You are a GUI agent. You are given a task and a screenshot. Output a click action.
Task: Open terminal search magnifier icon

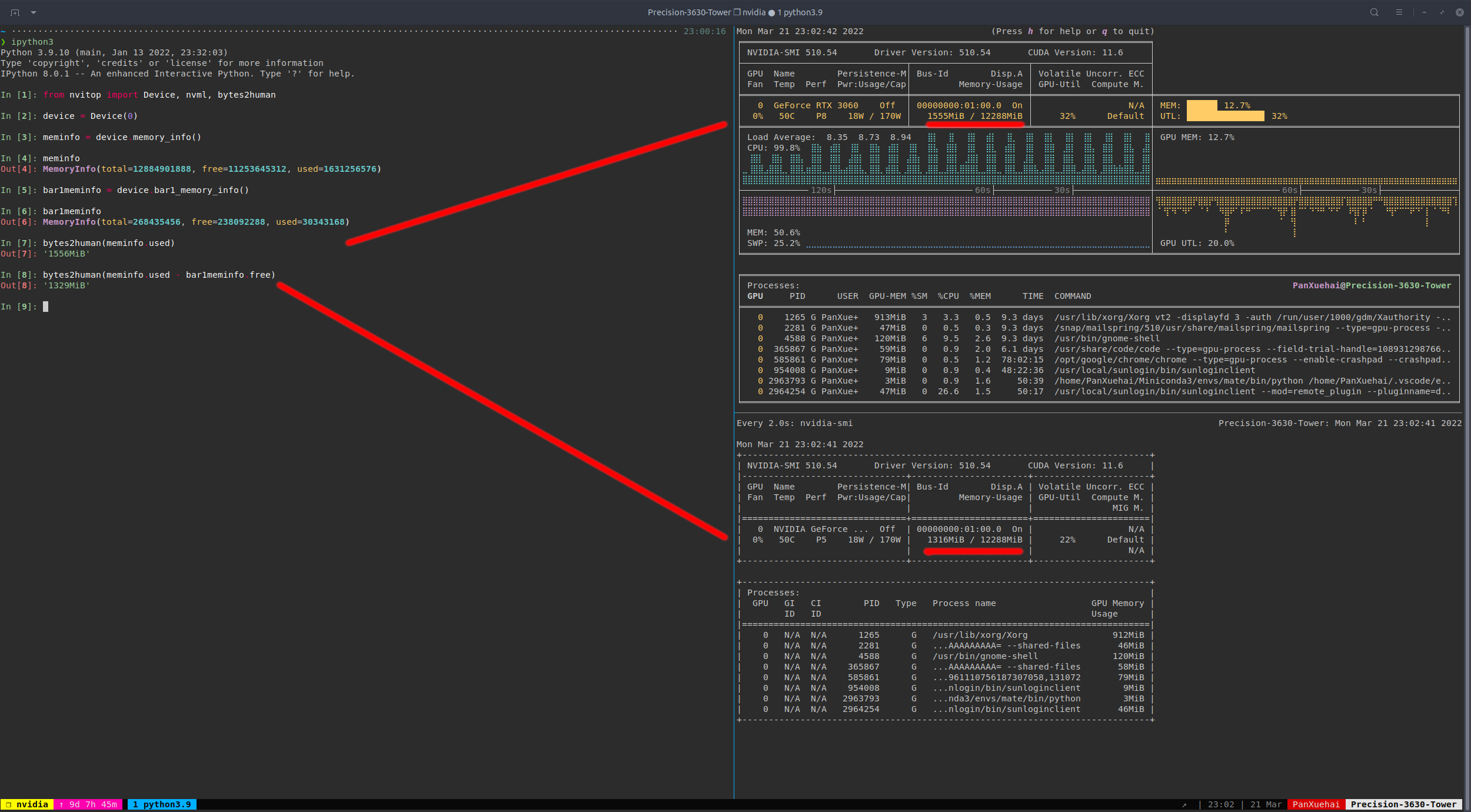pyautogui.click(x=1375, y=12)
